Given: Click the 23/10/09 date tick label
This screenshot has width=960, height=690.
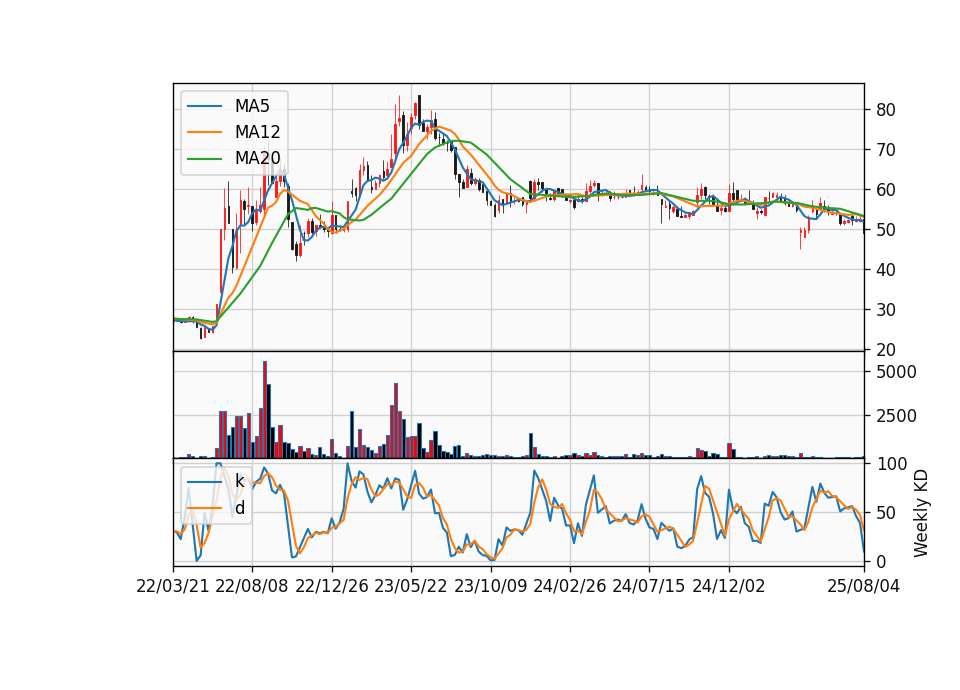Looking at the screenshot, I should point(490,586).
